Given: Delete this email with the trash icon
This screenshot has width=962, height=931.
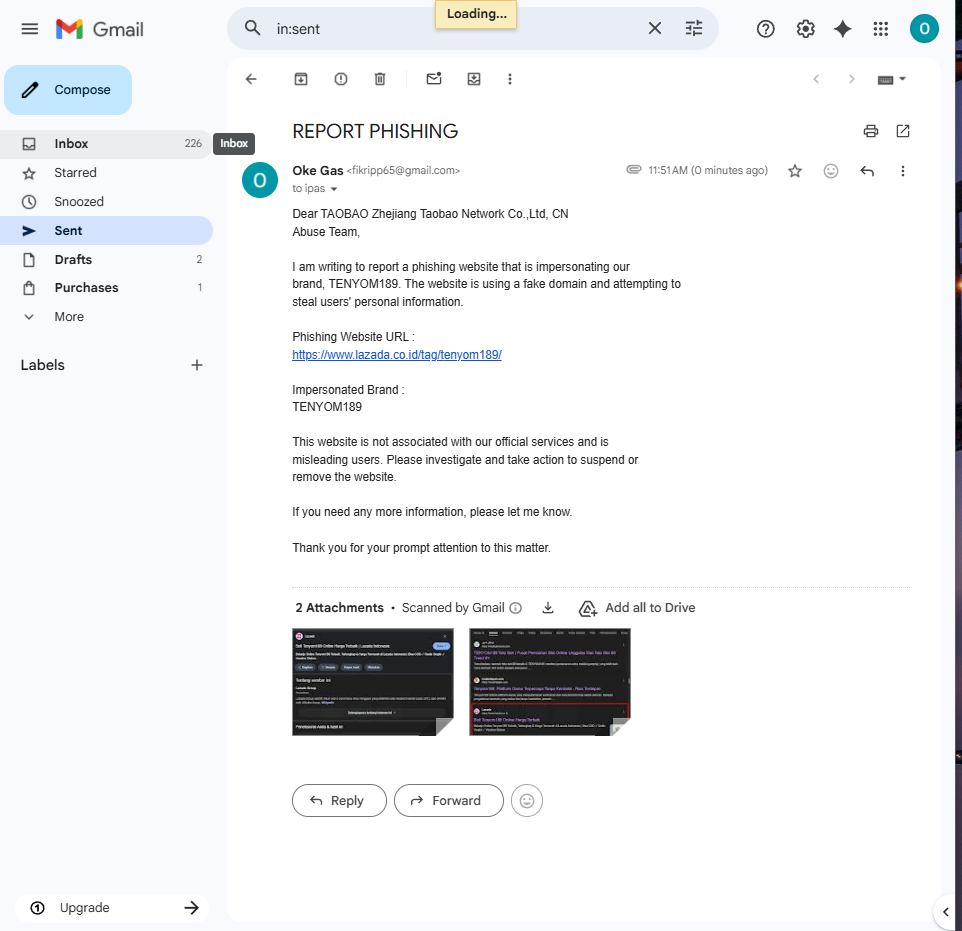Looking at the screenshot, I should click(x=380, y=79).
